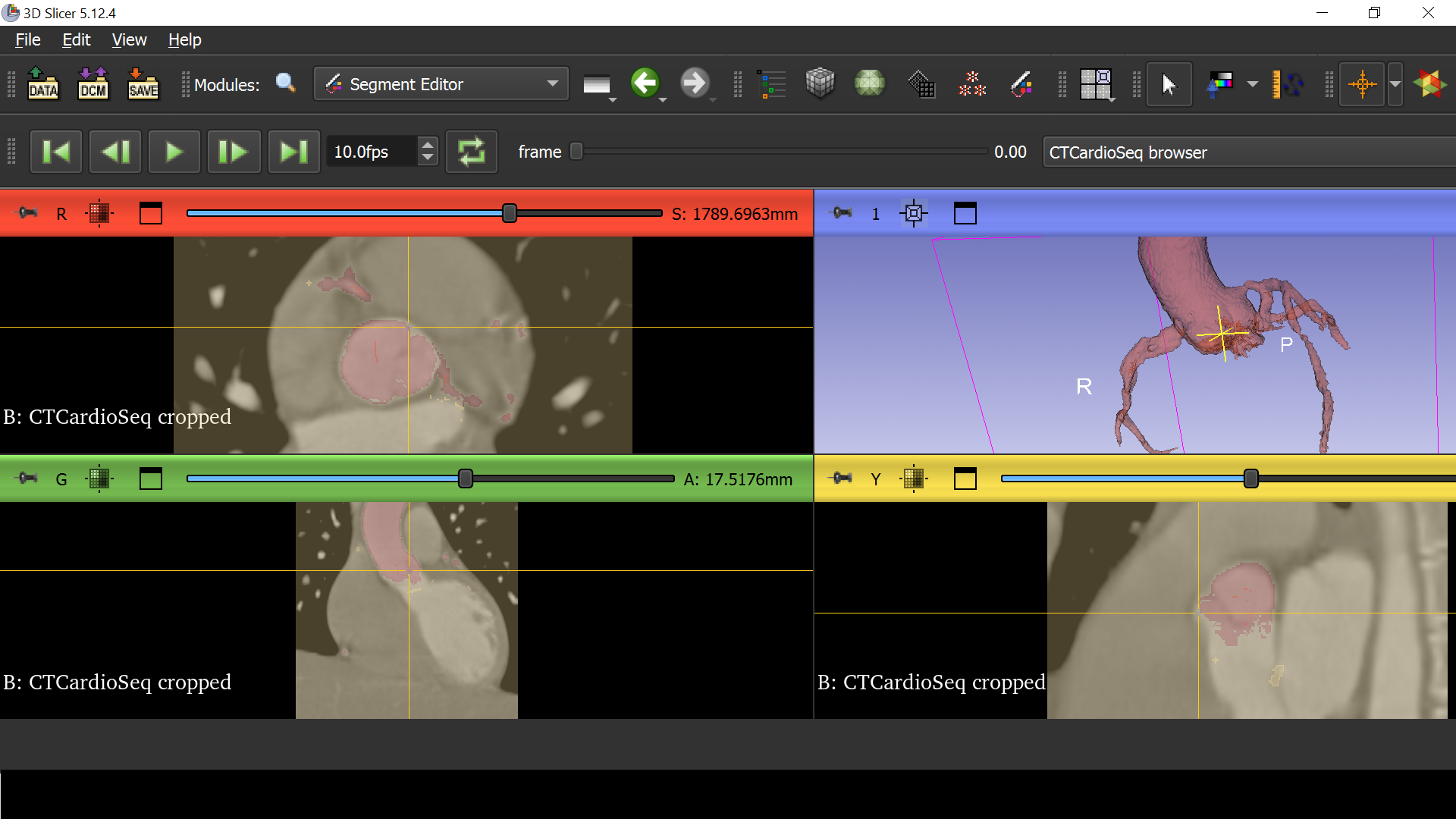1456x819 pixels.
Task: Open the DCM DICOM import icon
Action: point(93,83)
